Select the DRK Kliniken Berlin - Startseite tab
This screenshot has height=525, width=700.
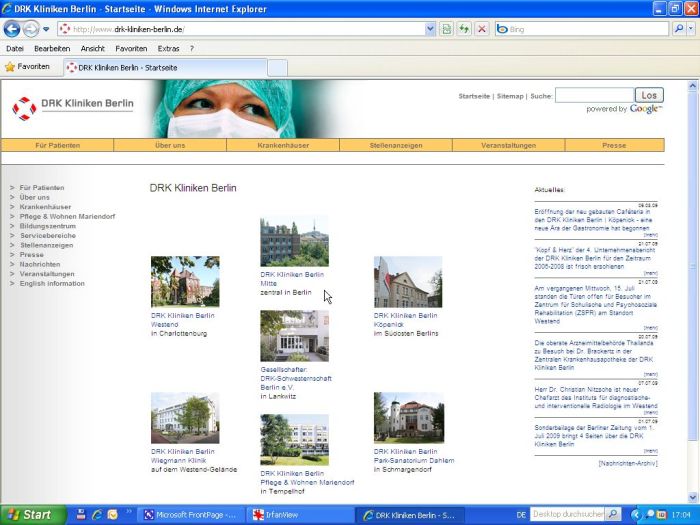(165, 68)
